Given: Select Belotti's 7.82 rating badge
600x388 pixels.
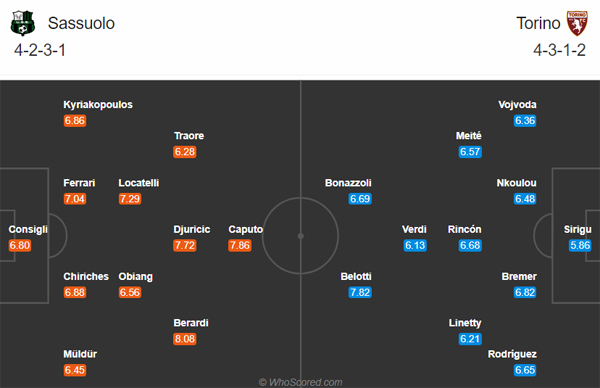Looking at the screenshot, I should click(x=360, y=292).
